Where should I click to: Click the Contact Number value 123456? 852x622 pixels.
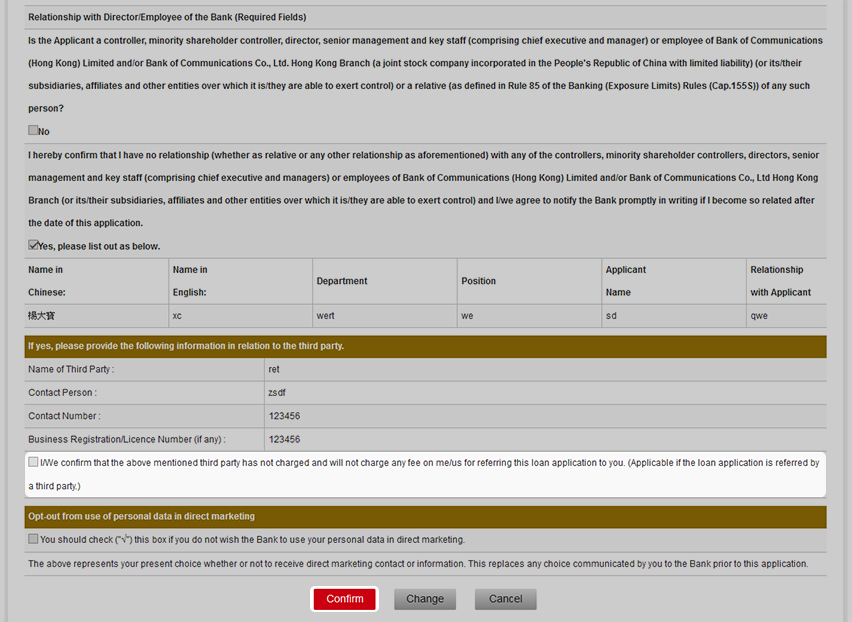click(x=284, y=415)
